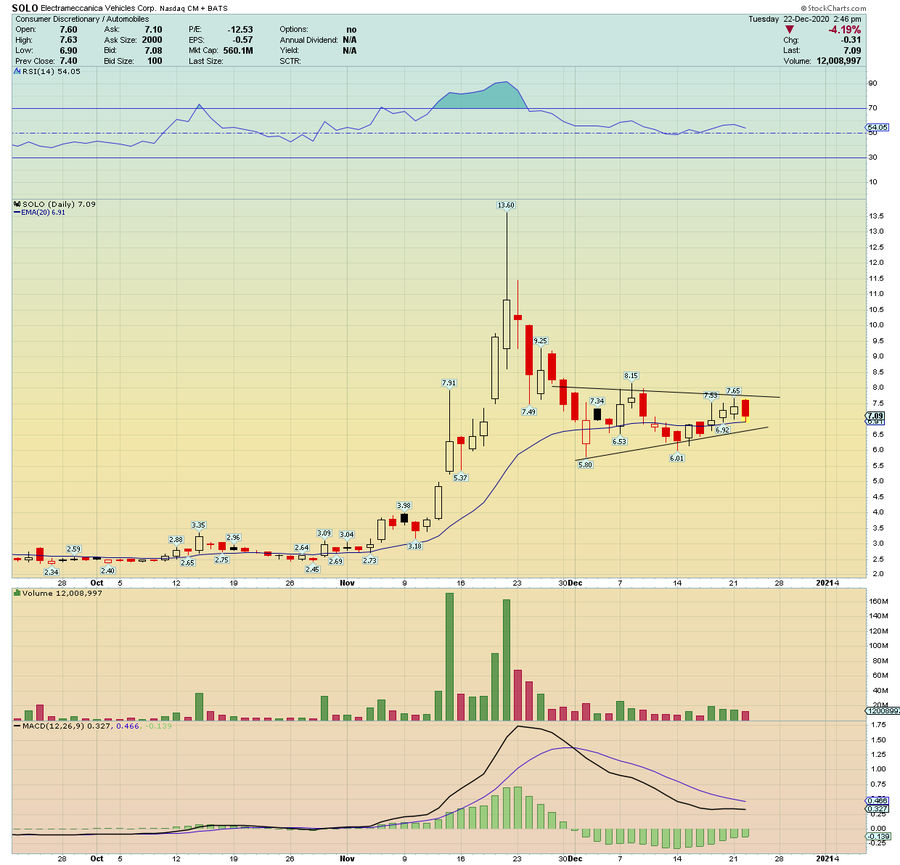Click the 6.01 low price label
The width and height of the screenshot is (900, 865).
[x=677, y=458]
